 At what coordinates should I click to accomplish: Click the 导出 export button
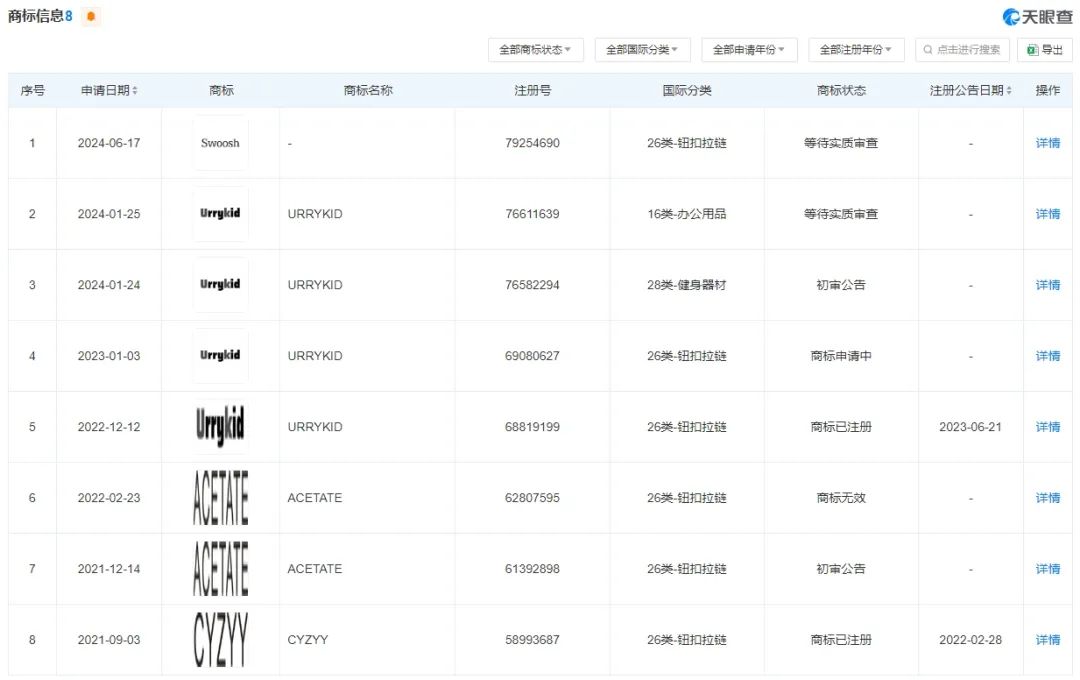pyautogui.click(x=1045, y=50)
